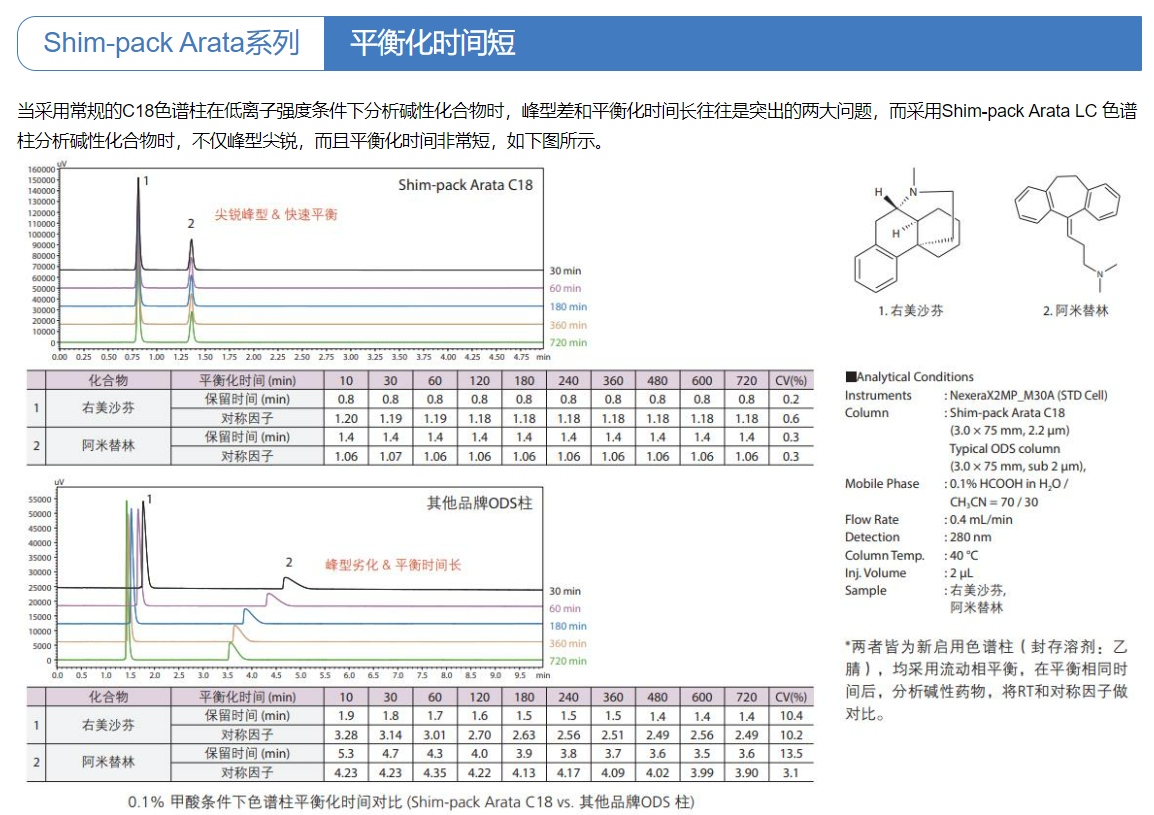This screenshot has width=1154, height=815.
Task: Click the 3.28 symmetry factor cell
Action: pos(346,735)
